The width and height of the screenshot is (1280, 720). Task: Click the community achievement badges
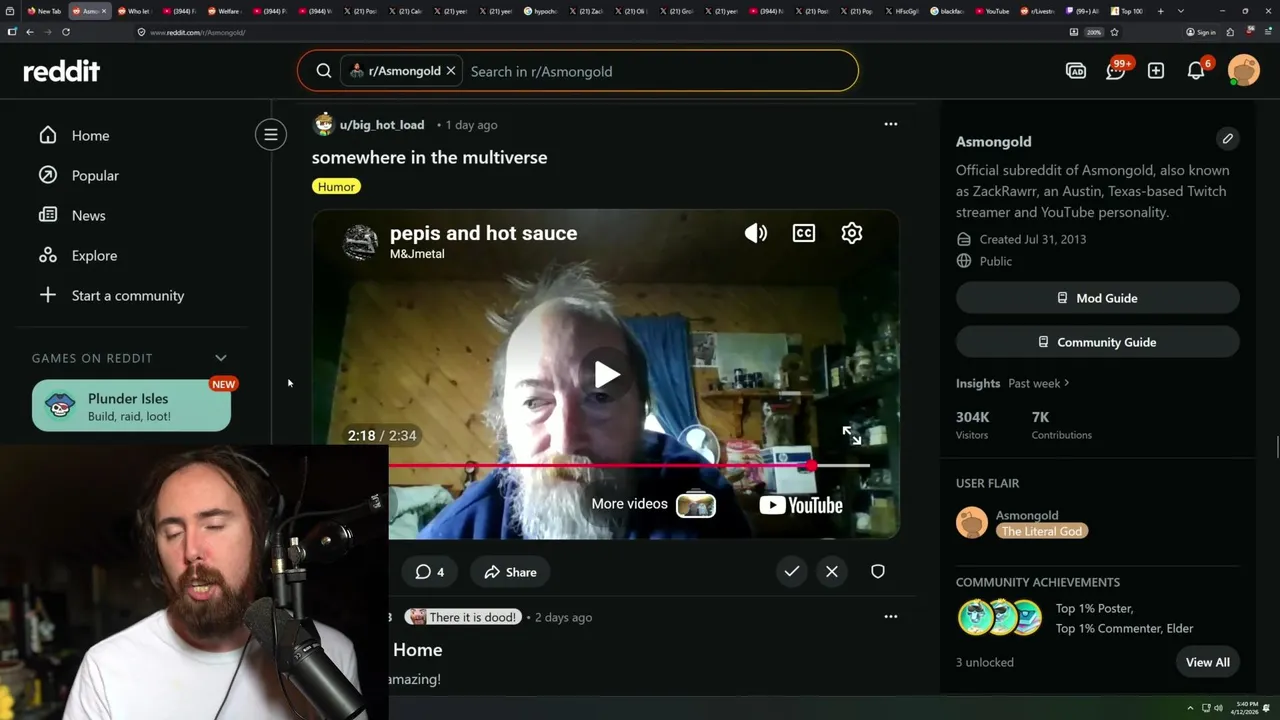(x=999, y=618)
